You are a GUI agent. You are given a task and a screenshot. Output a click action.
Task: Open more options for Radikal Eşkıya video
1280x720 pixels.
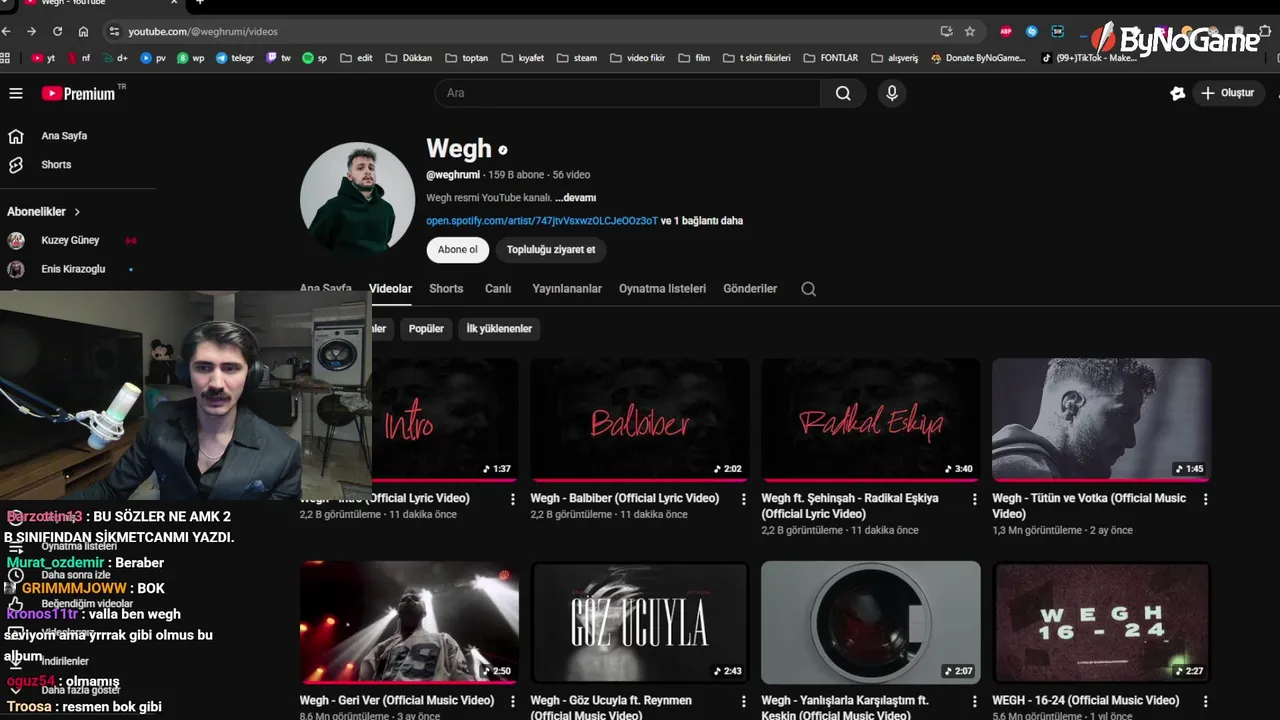[x=975, y=499]
